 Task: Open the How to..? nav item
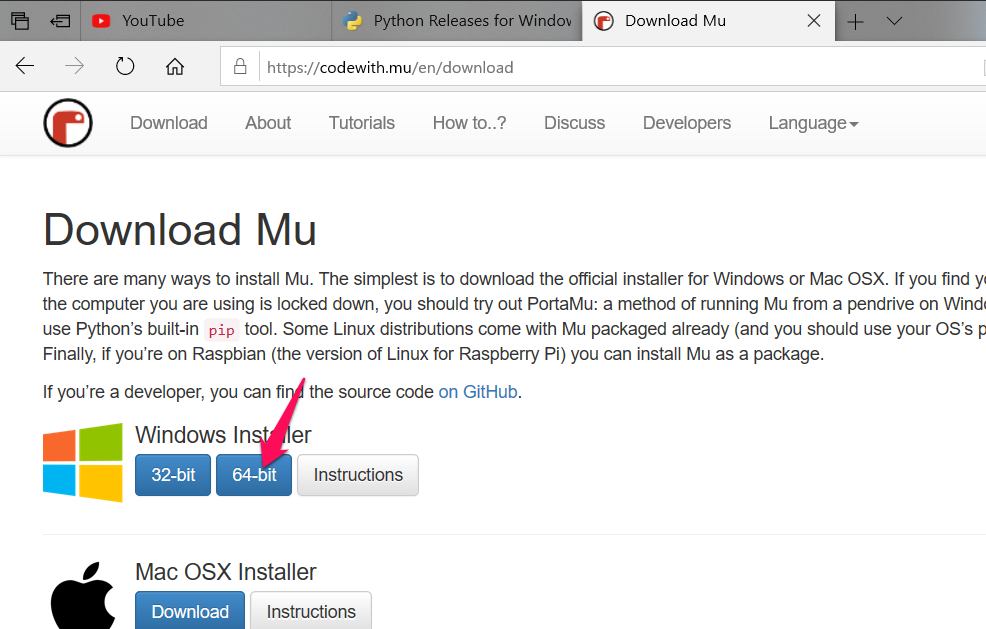point(469,123)
